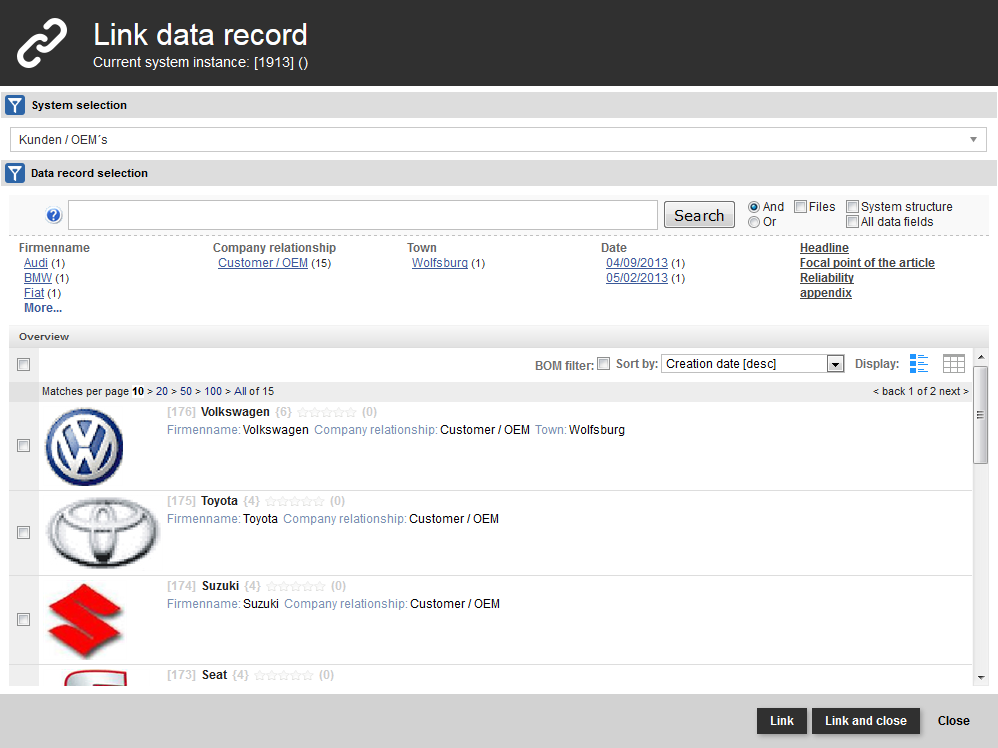Switch display to list view icon
This screenshot has height=748, width=998.
tap(918, 363)
